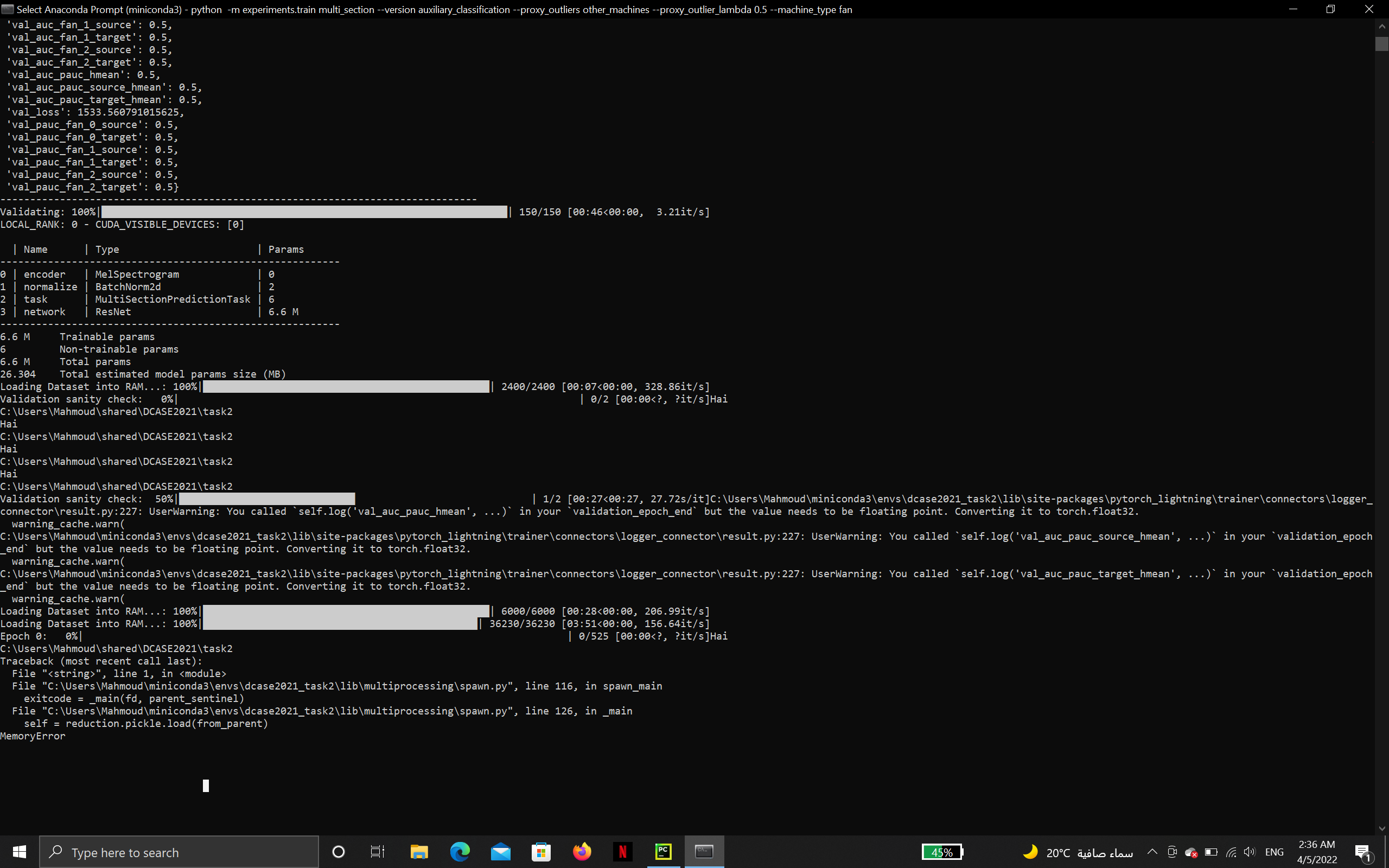1389x868 pixels.
Task: Open File Explorer from the taskbar
Action: [x=419, y=852]
